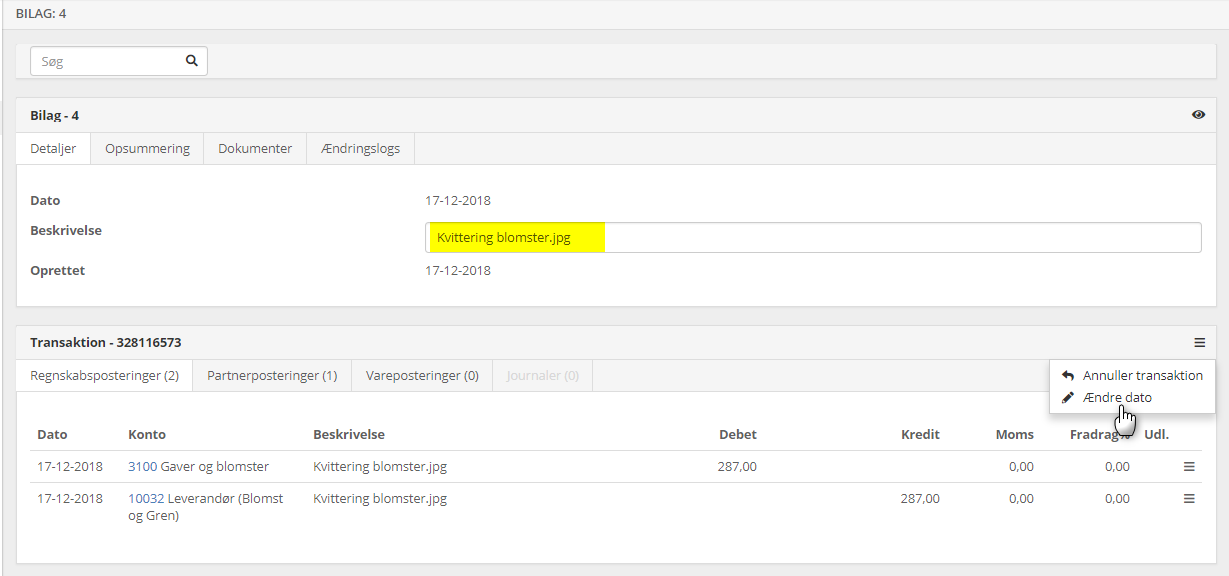Select Annuller transaktion menu entry
The width and height of the screenshot is (1229, 576).
(x=1142, y=376)
